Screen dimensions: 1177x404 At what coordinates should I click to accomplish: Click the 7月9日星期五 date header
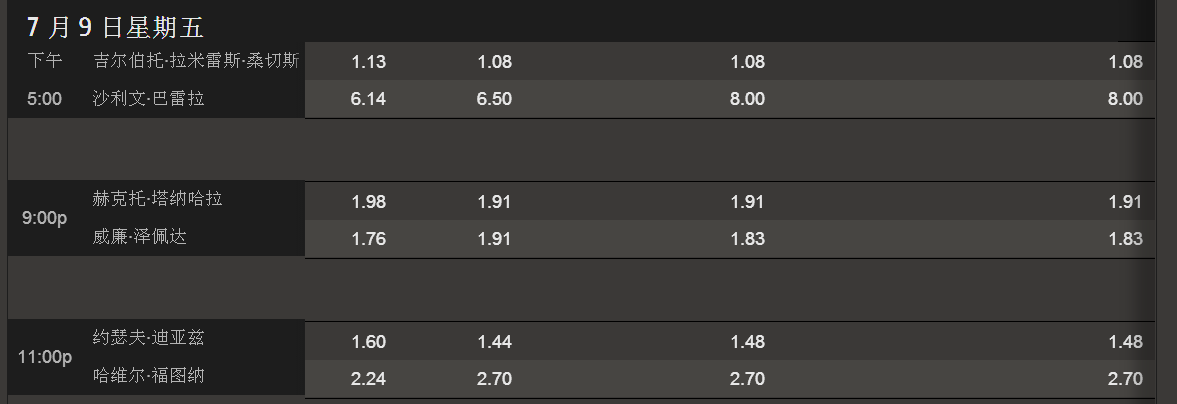point(116,28)
